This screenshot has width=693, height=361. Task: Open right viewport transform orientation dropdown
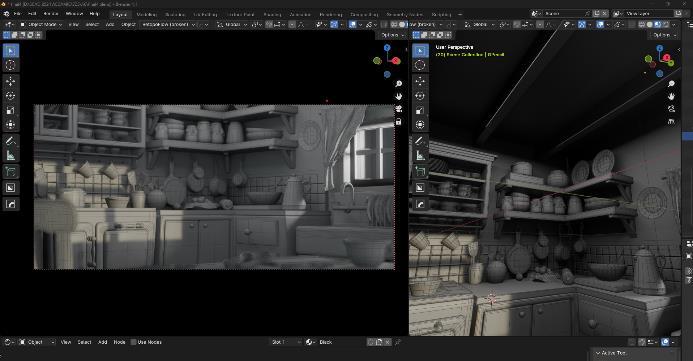coord(480,25)
